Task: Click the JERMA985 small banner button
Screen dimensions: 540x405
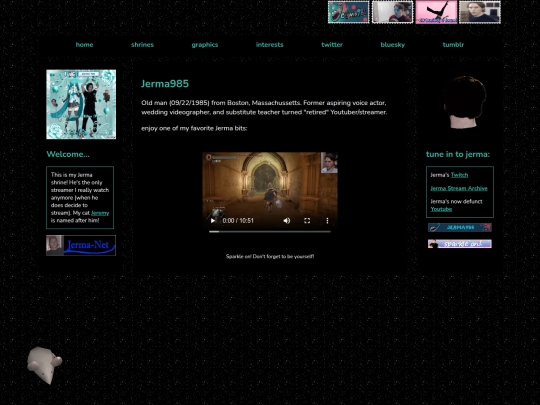Action: click(460, 227)
